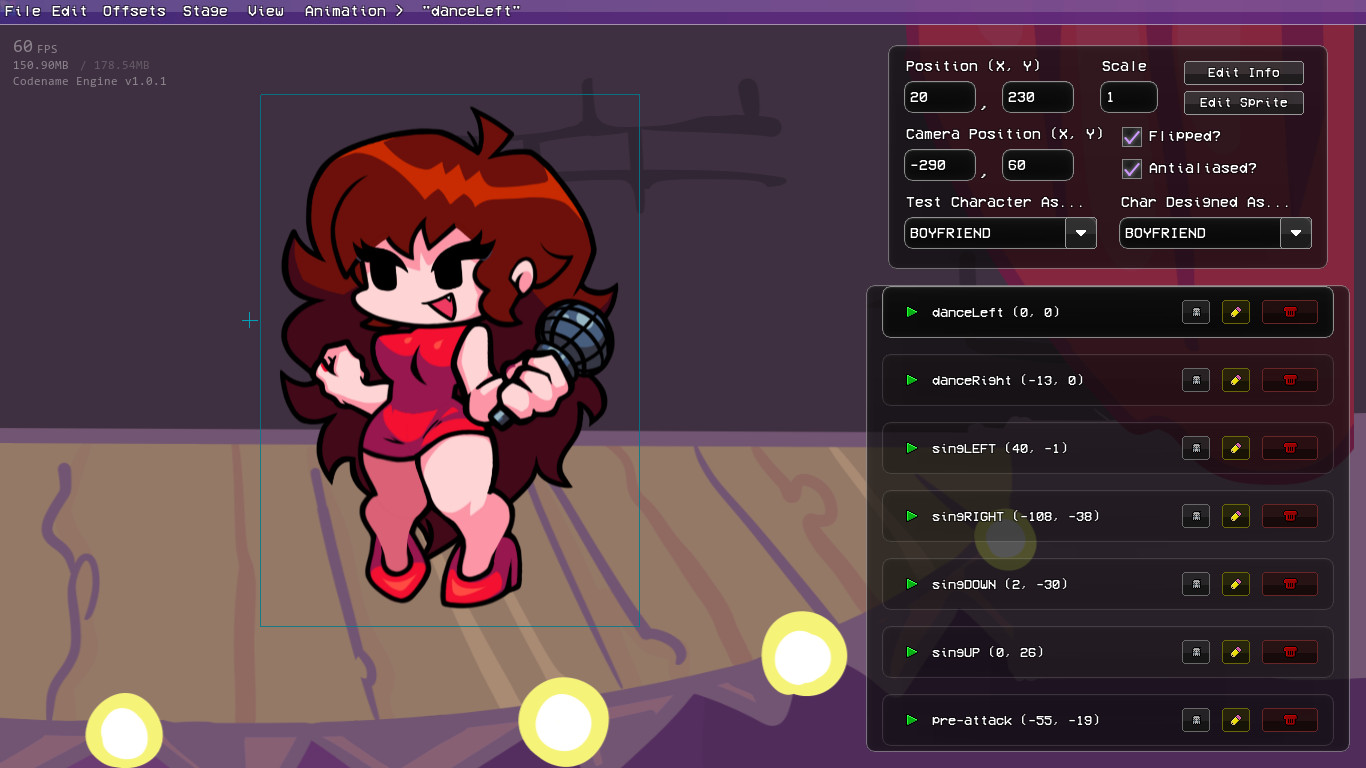Edit singUP animation with pencil icon
This screenshot has height=768, width=1366.
click(1236, 652)
